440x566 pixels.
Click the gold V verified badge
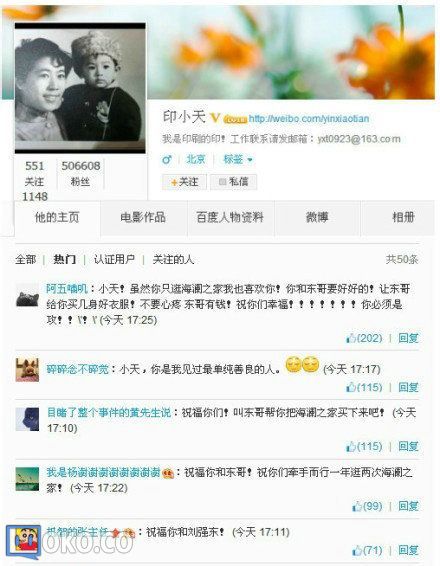(x=215, y=118)
